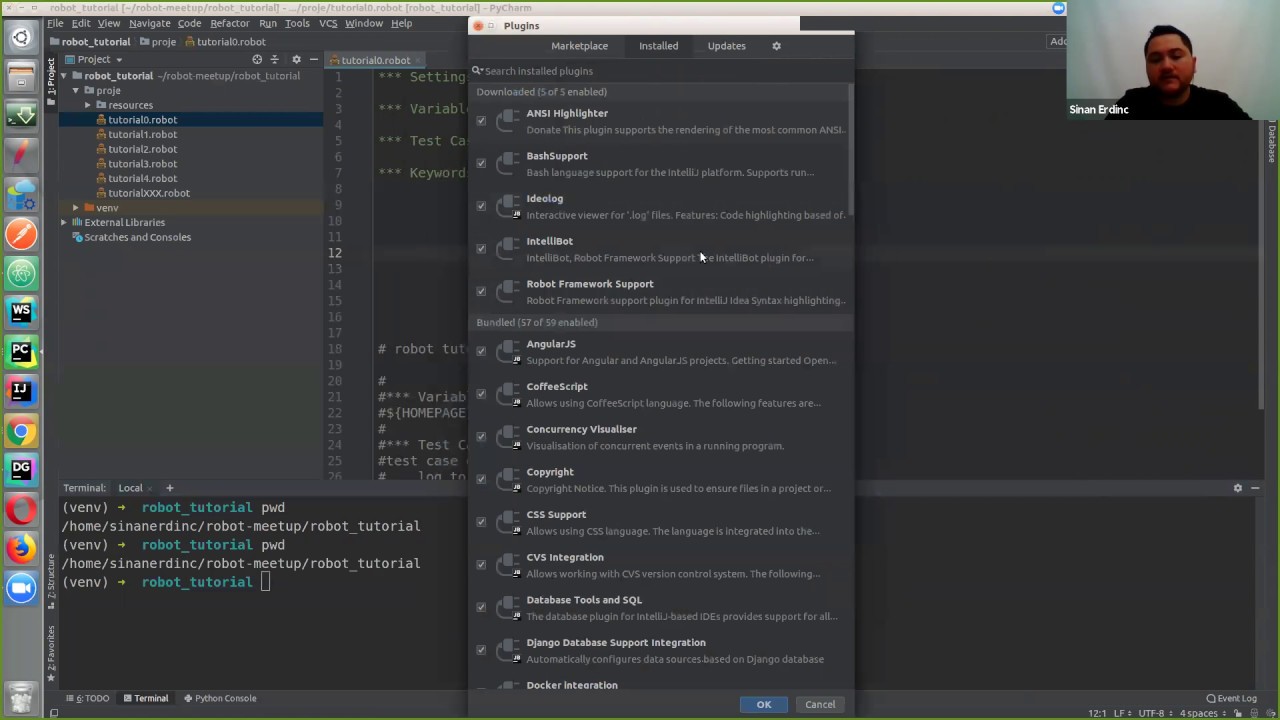The width and height of the screenshot is (1280, 720).
Task: Close the tutorial0.robot editor tab
Action: click(x=417, y=60)
